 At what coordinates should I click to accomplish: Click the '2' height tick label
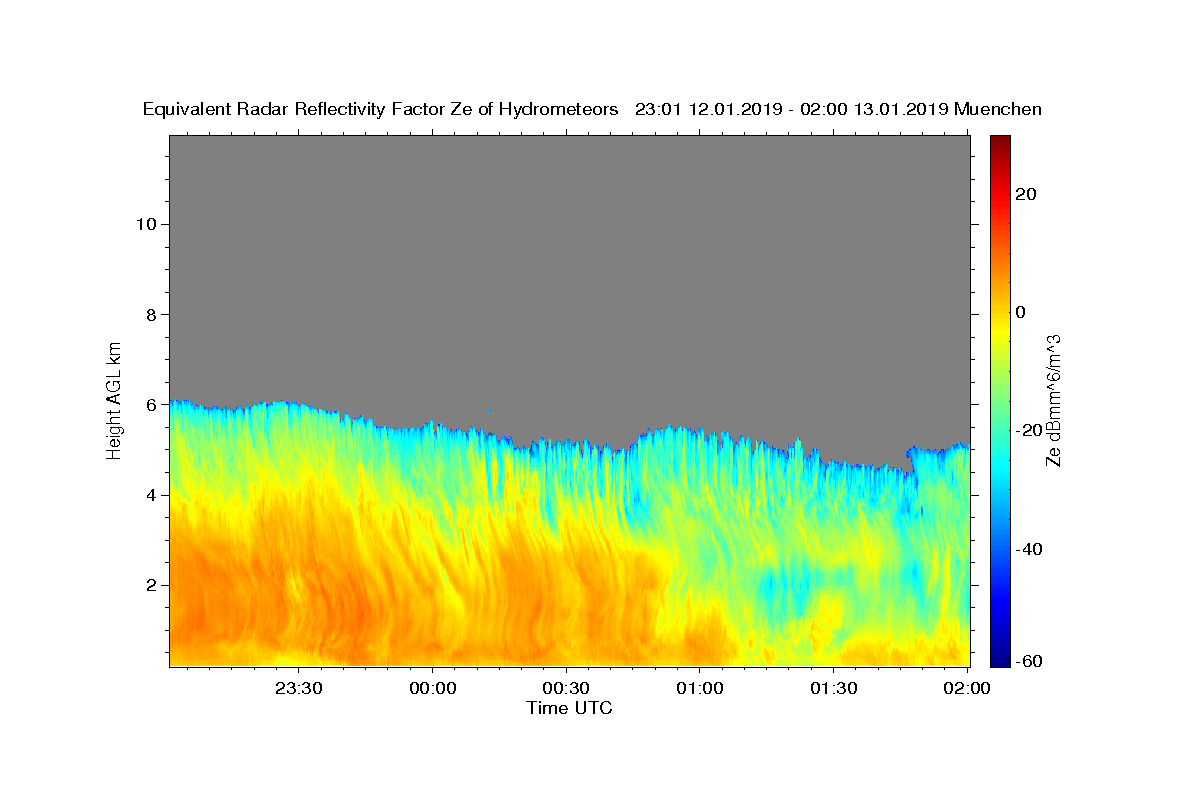point(150,585)
